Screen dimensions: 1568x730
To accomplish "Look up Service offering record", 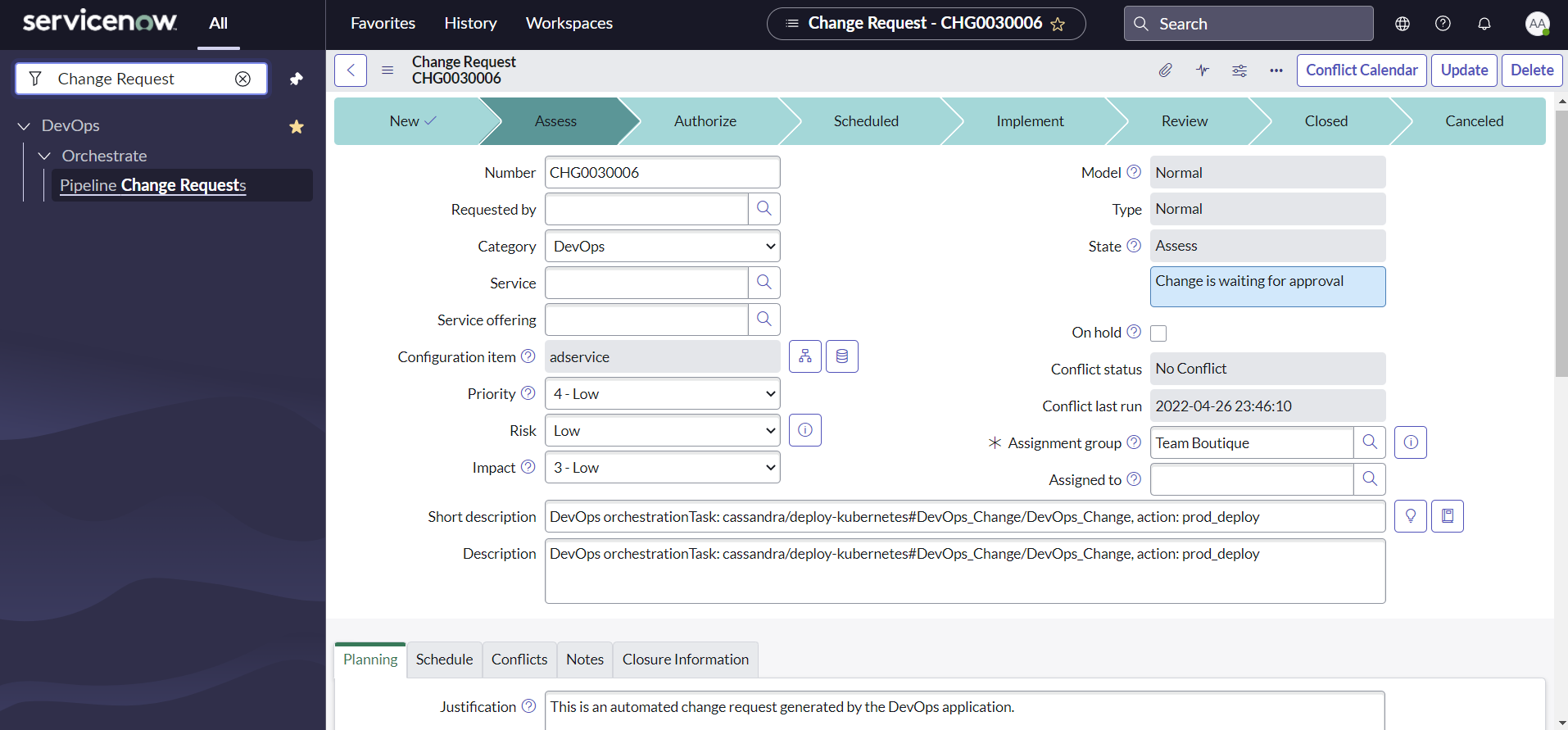I will (x=764, y=320).
